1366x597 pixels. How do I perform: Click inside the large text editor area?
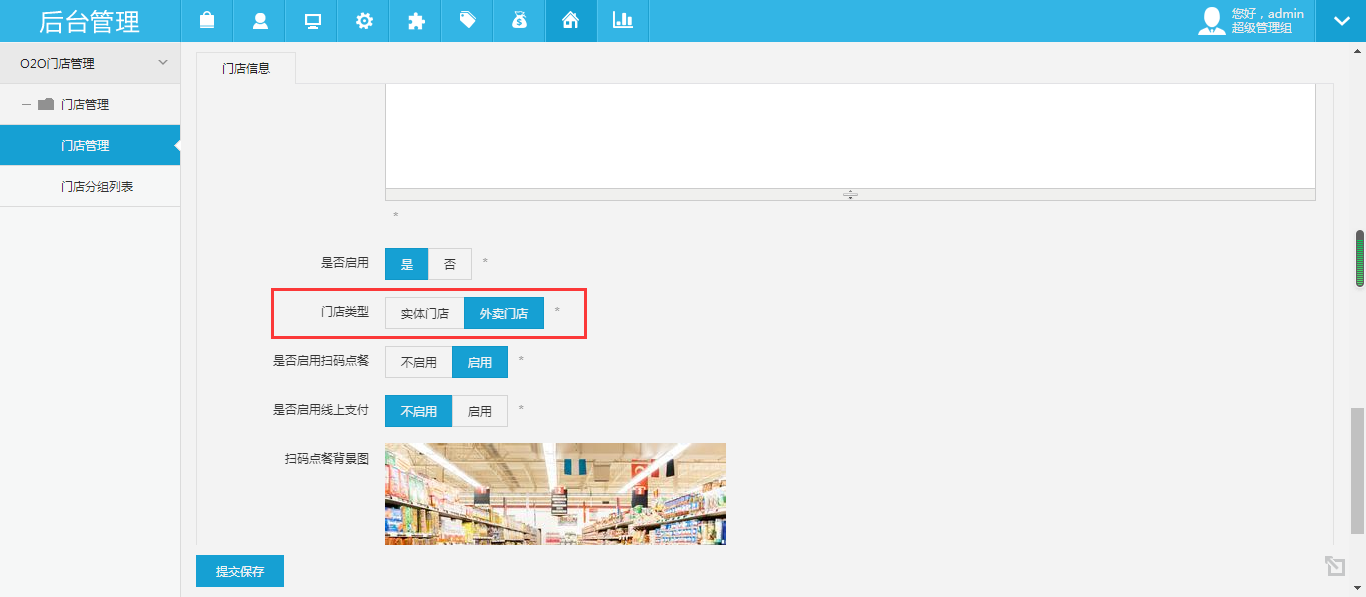pyautogui.click(x=850, y=135)
